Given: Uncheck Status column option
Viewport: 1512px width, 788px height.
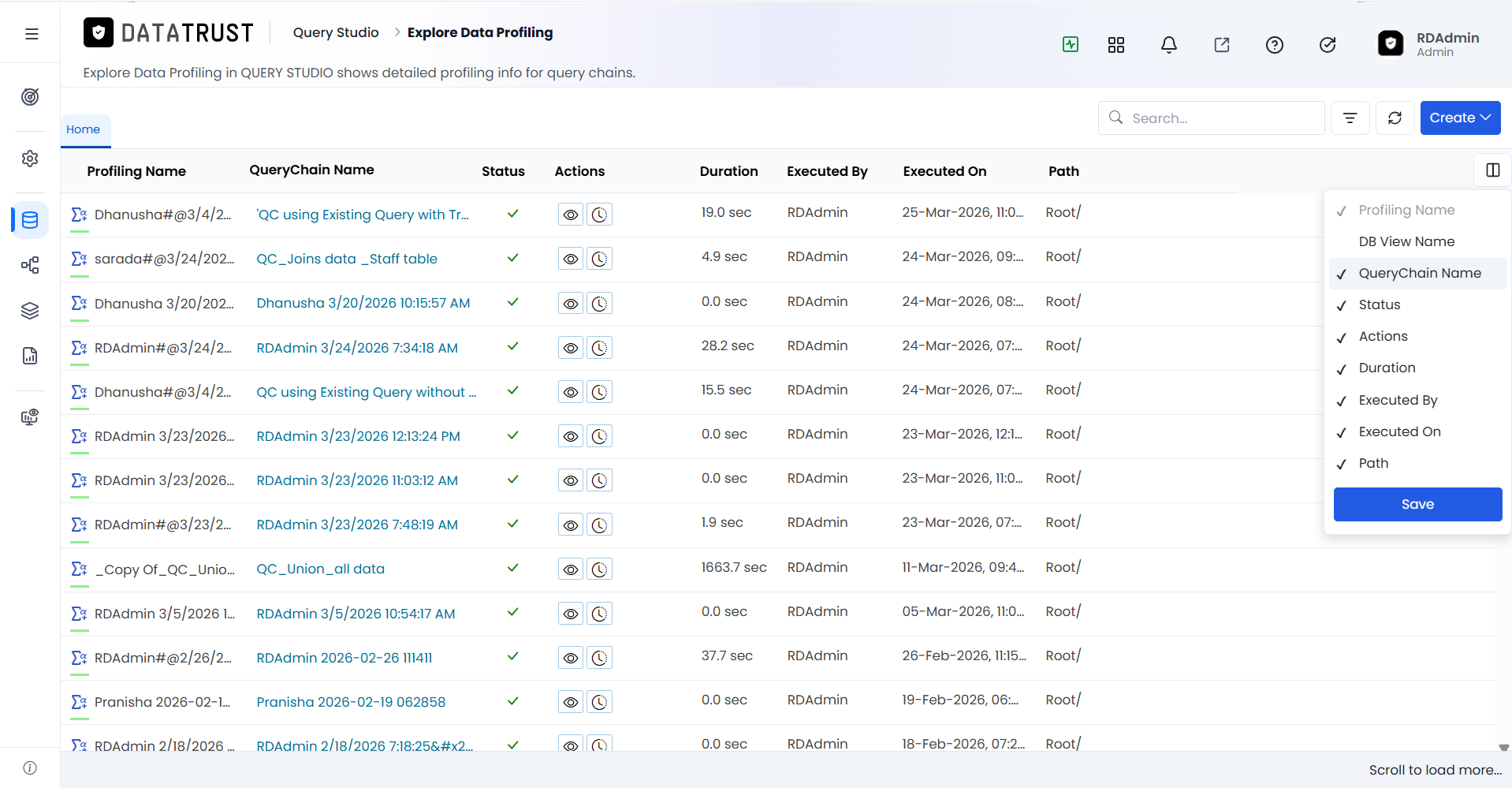Looking at the screenshot, I should point(1418,305).
